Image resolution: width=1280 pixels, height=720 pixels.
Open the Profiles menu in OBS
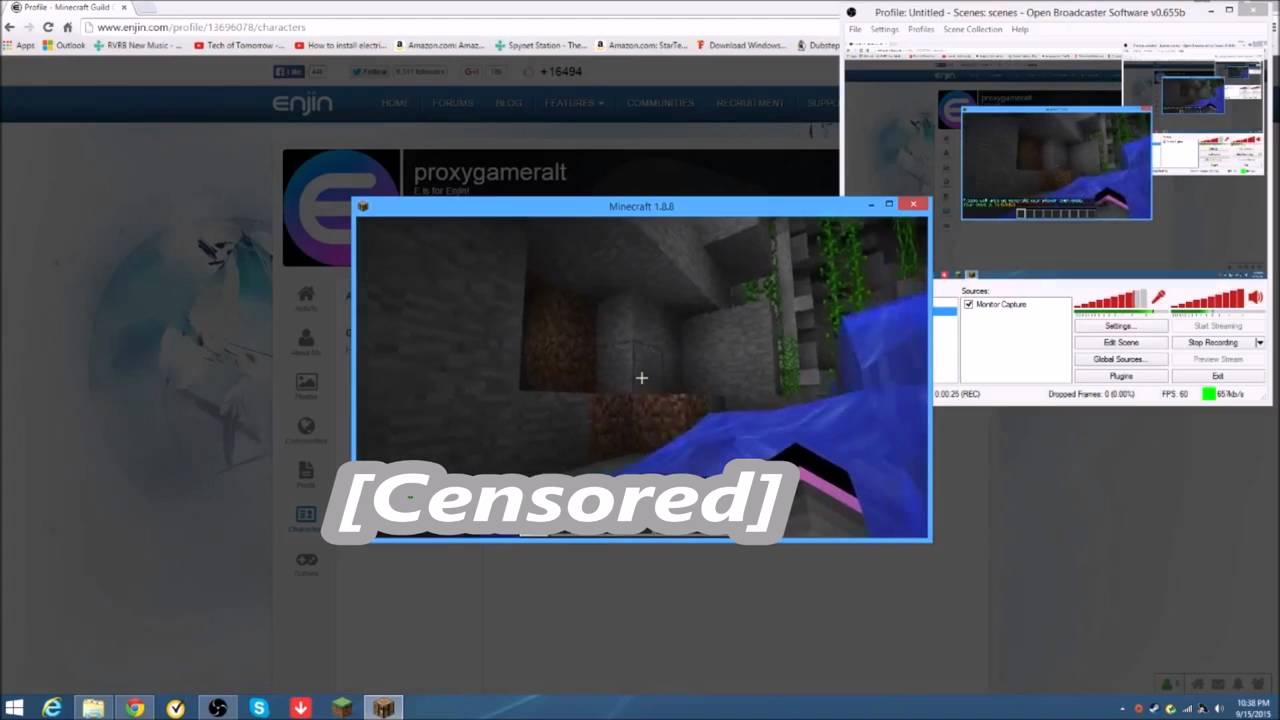pos(921,29)
